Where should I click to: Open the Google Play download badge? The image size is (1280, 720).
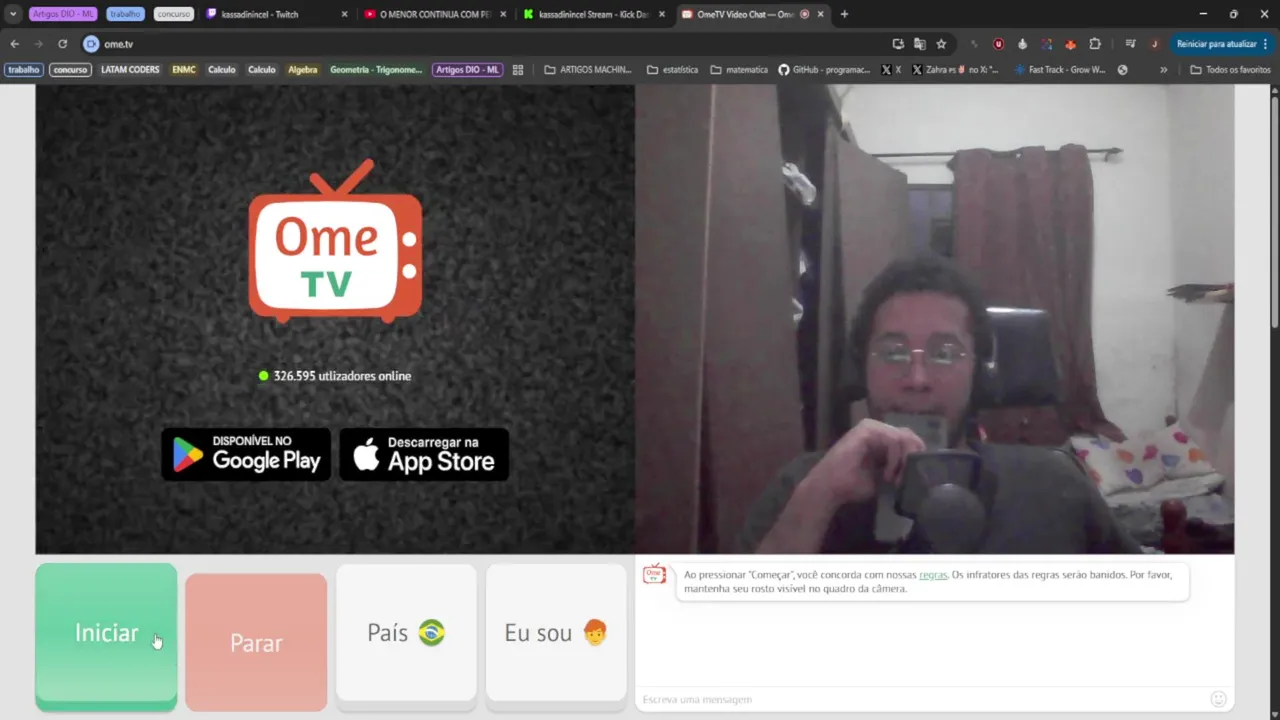pyautogui.click(x=246, y=454)
